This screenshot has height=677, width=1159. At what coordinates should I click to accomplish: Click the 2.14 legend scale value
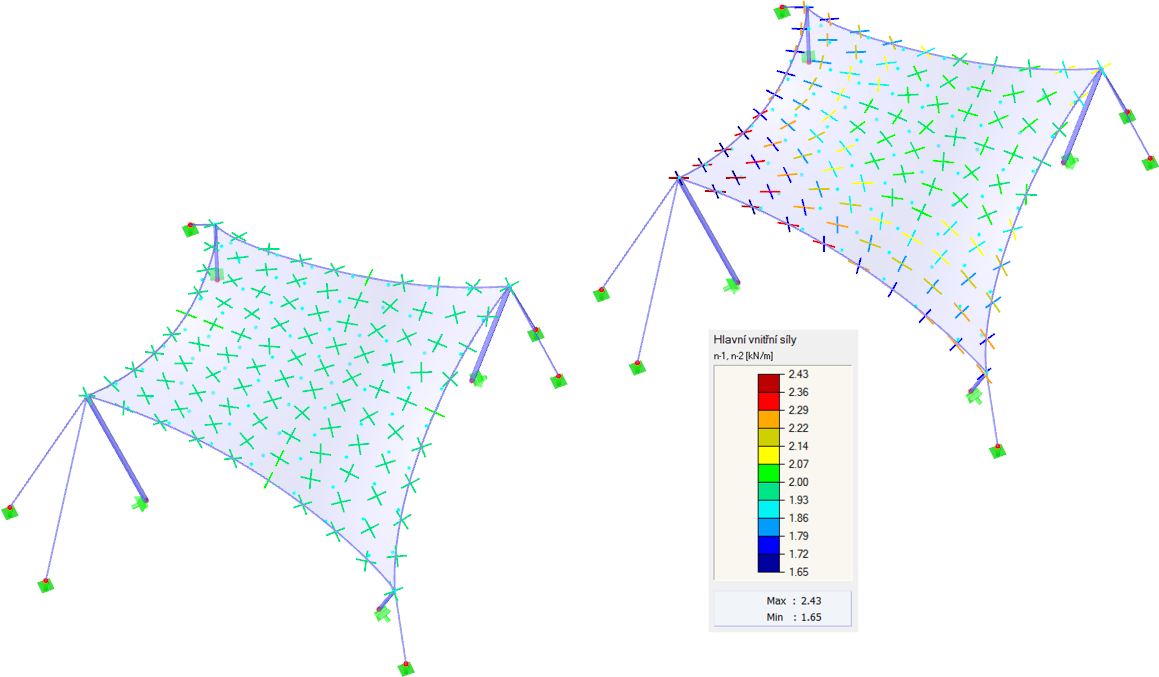798,446
